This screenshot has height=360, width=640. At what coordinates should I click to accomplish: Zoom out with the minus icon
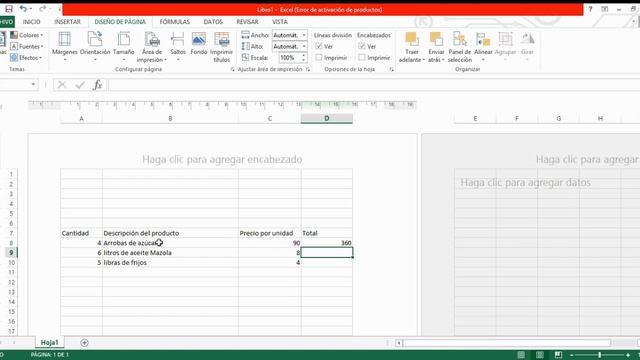[572, 355]
